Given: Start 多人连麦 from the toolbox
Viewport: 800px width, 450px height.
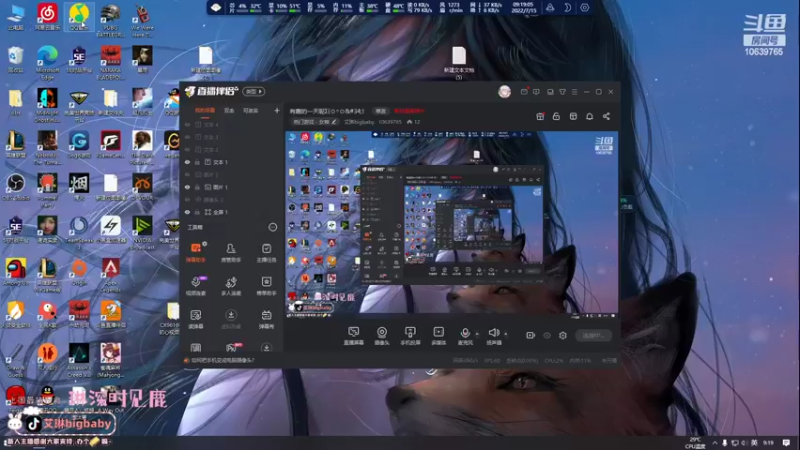Looking at the screenshot, I should pos(231,286).
